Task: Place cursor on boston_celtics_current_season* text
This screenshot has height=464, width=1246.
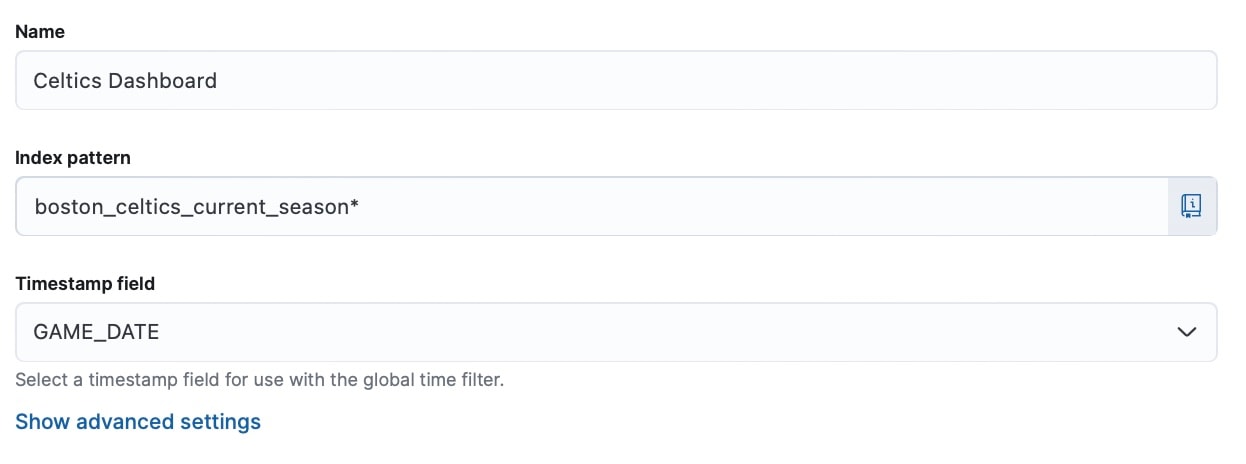Action: click(x=196, y=207)
